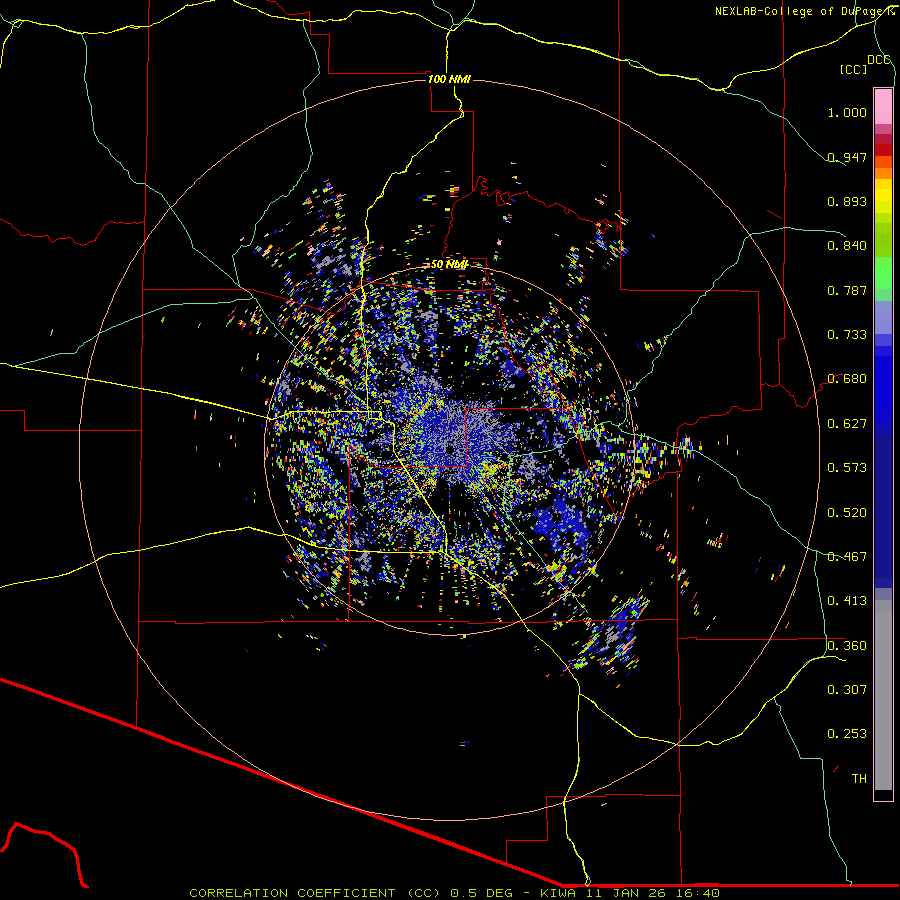900x900 pixels.
Task: Click the 0.413 value on the scale
Action: pyautogui.click(x=847, y=601)
